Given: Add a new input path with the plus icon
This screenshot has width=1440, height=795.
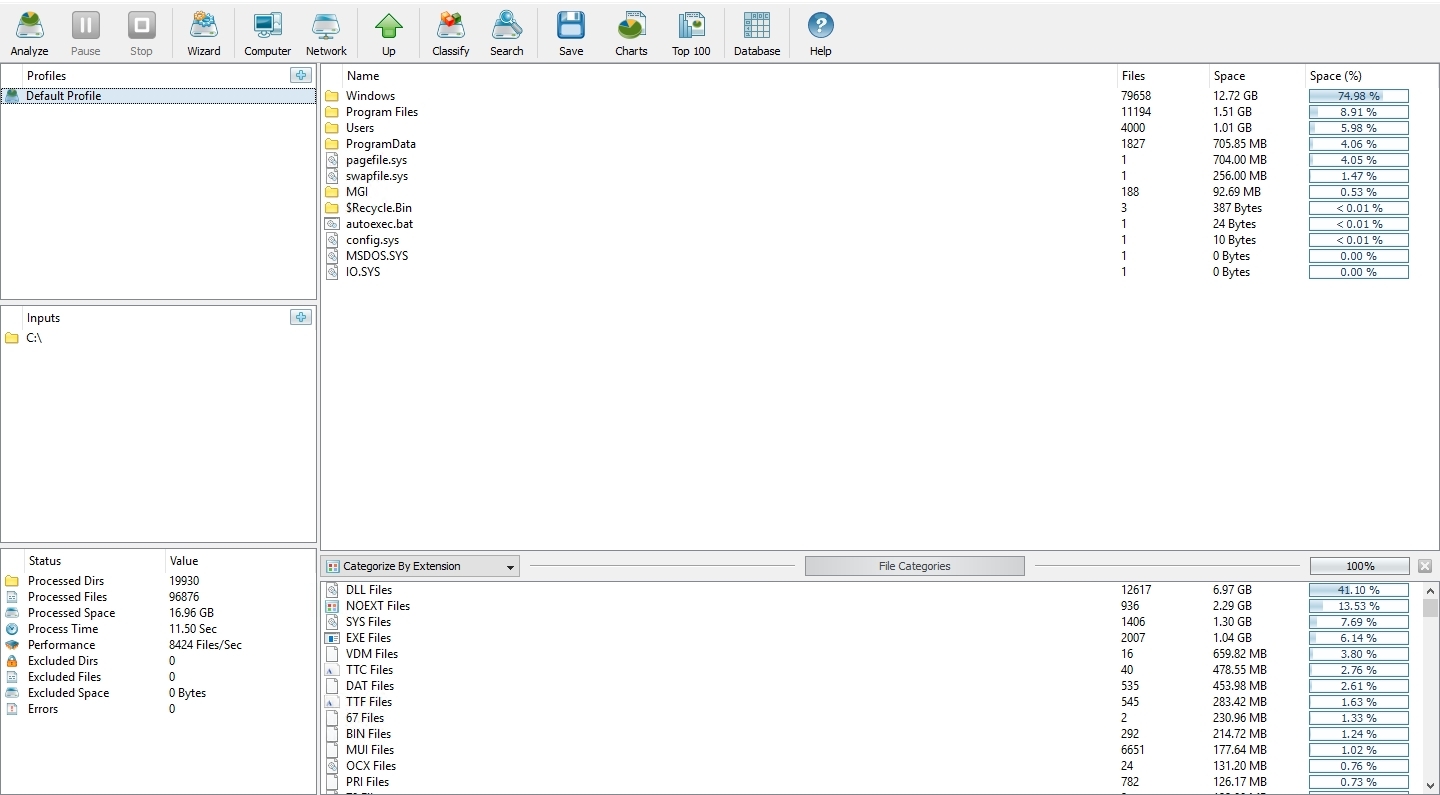Looking at the screenshot, I should point(300,317).
